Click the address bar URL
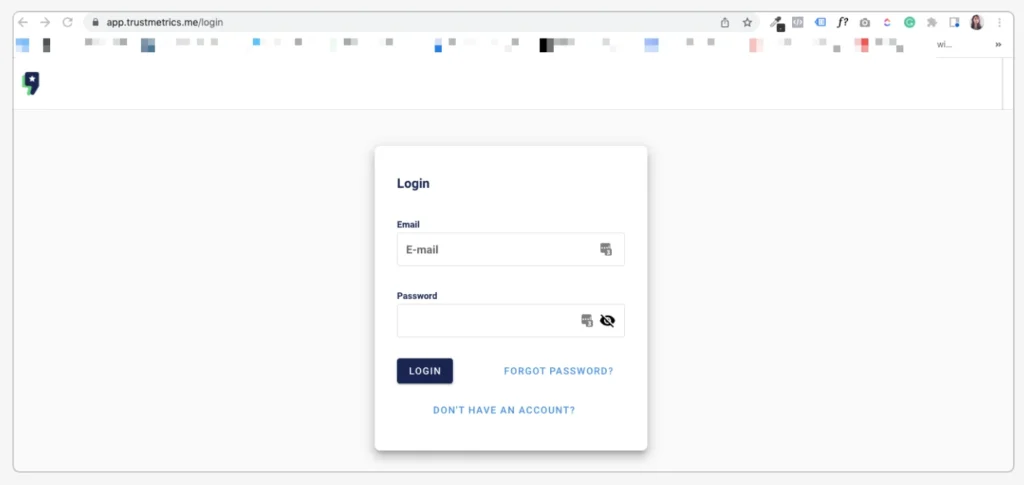1024x485 pixels. pos(165,22)
